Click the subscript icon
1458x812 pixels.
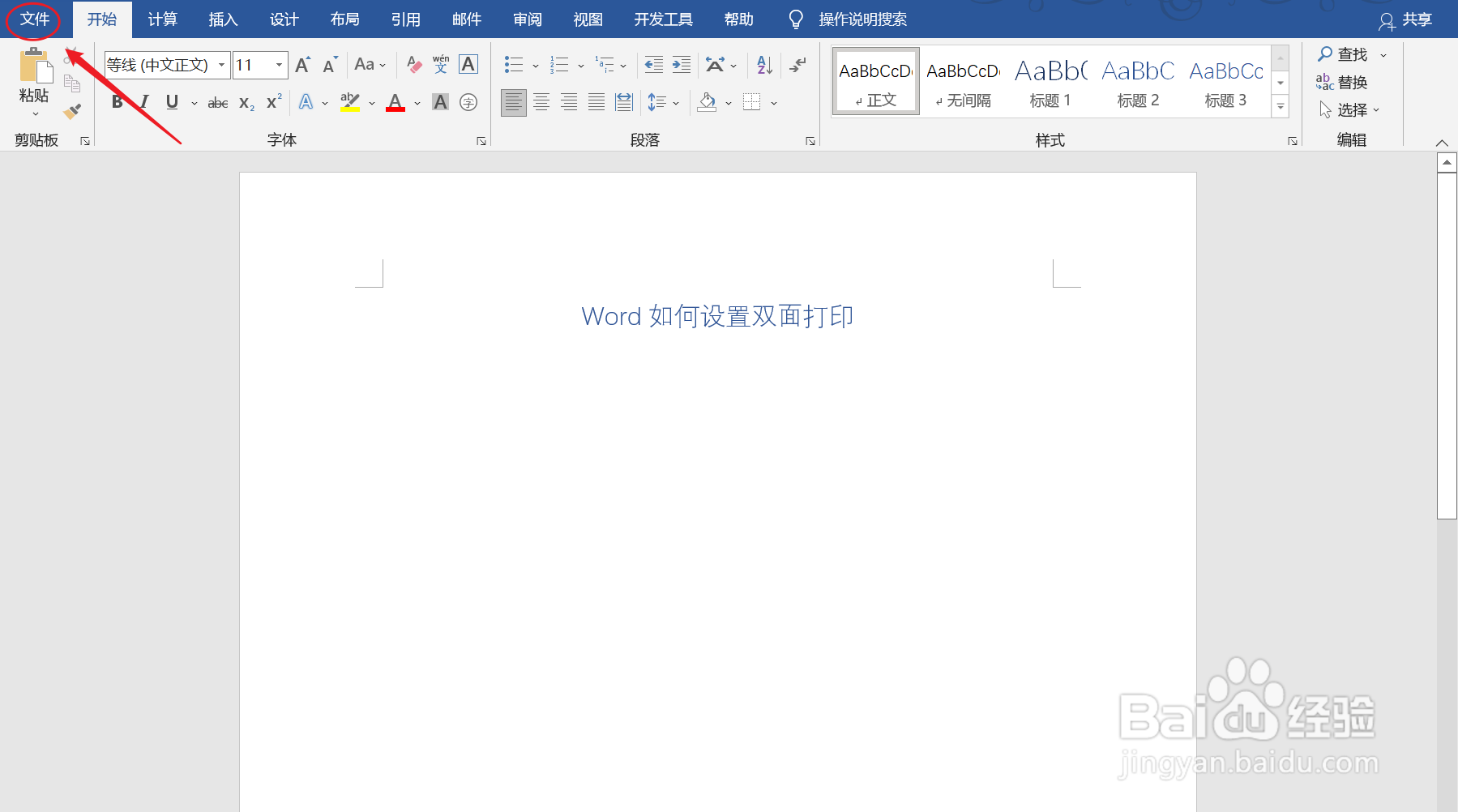pos(244,101)
